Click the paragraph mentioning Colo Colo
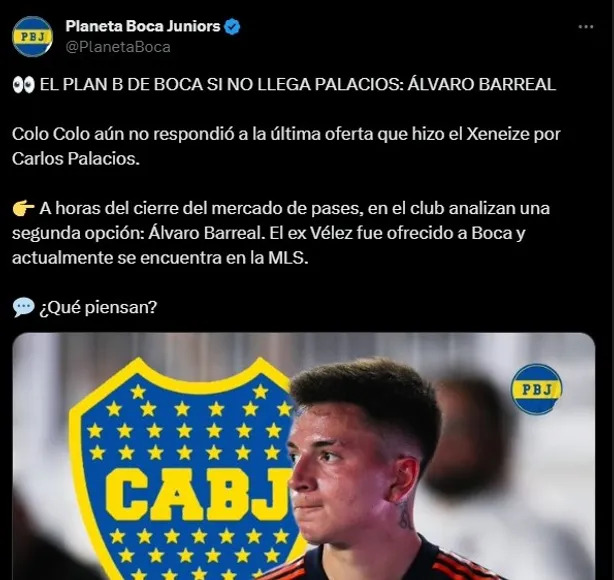Screen dimensions: 614x580 coord(286,146)
